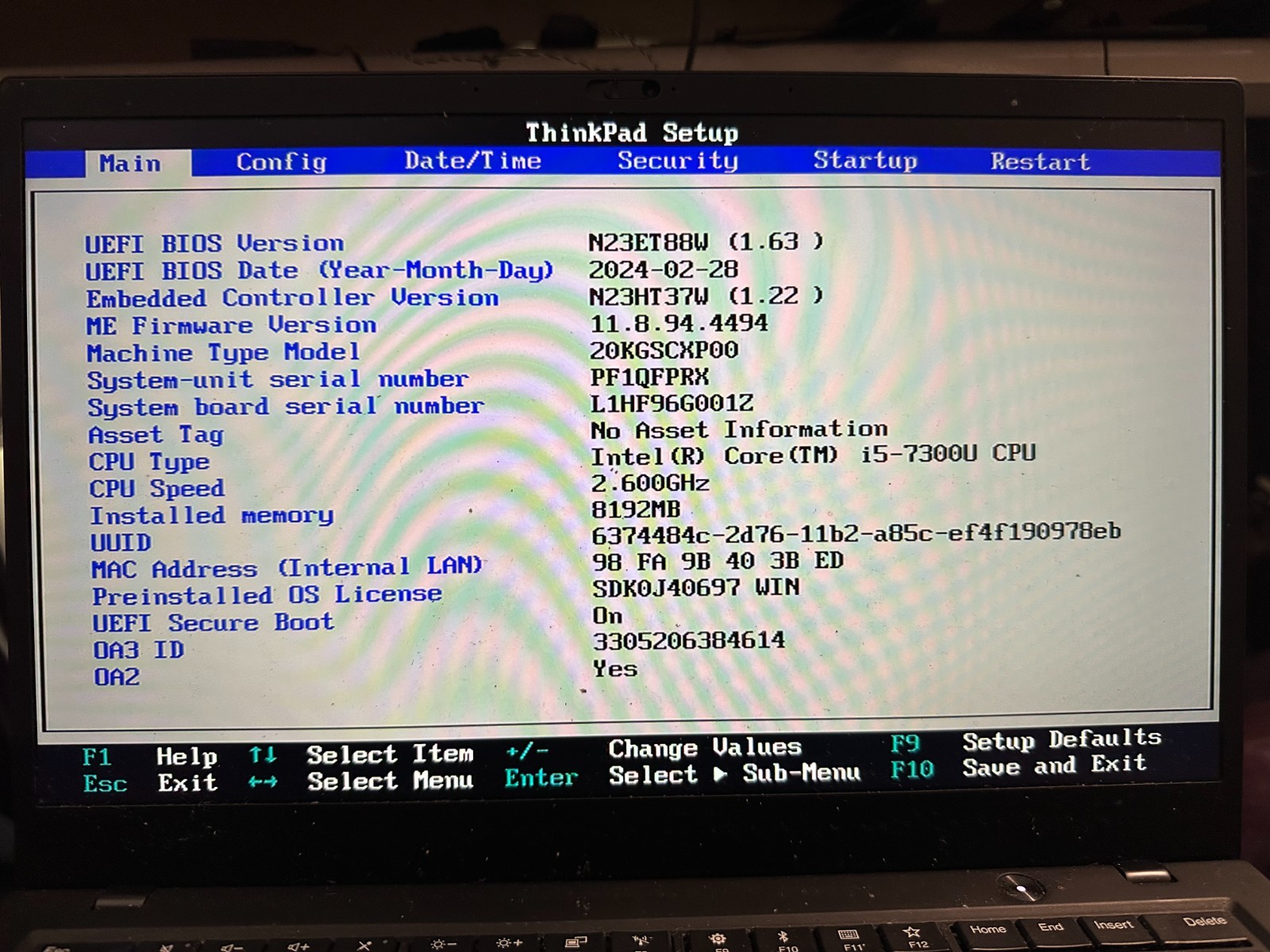The width and height of the screenshot is (1270, 952).
Task: Select the UUID value string
Action: (x=856, y=533)
